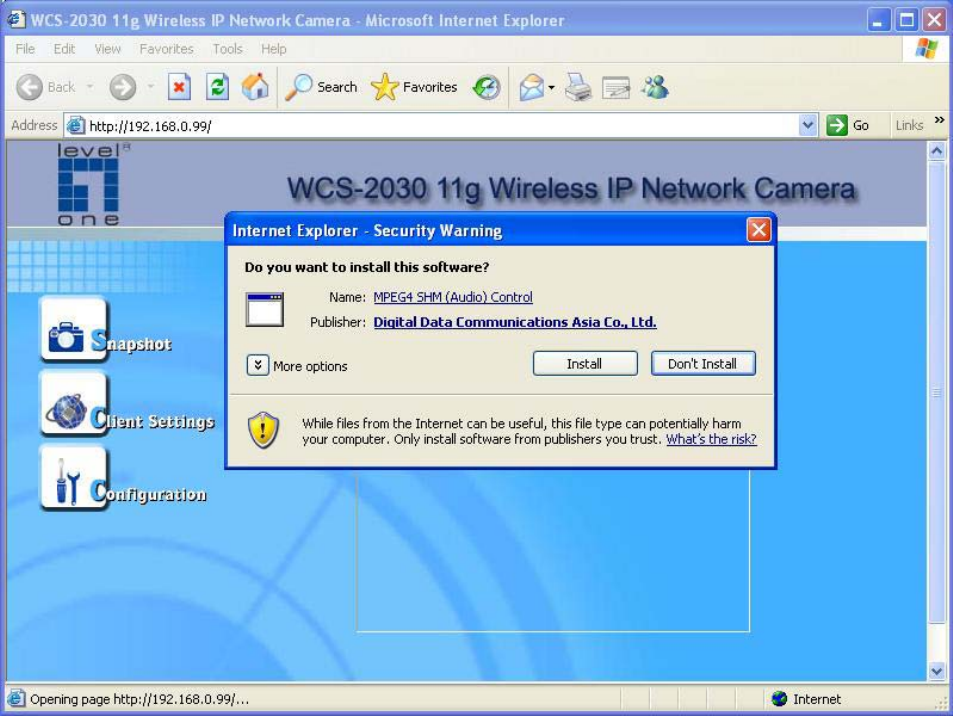Close the Security Warning dialog
This screenshot has height=716, width=953.
click(759, 230)
